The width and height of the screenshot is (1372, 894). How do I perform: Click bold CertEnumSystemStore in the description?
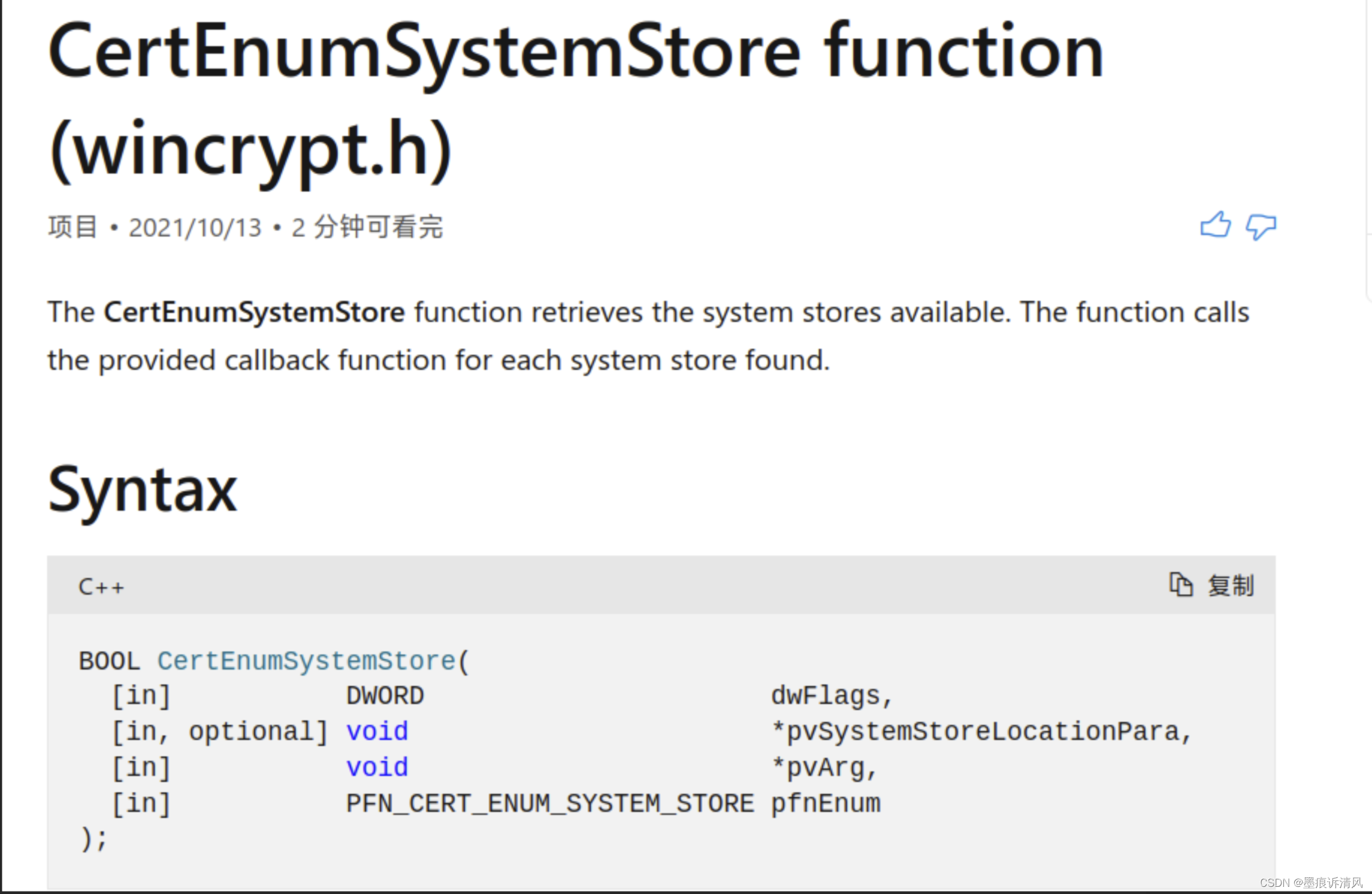pos(254,312)
